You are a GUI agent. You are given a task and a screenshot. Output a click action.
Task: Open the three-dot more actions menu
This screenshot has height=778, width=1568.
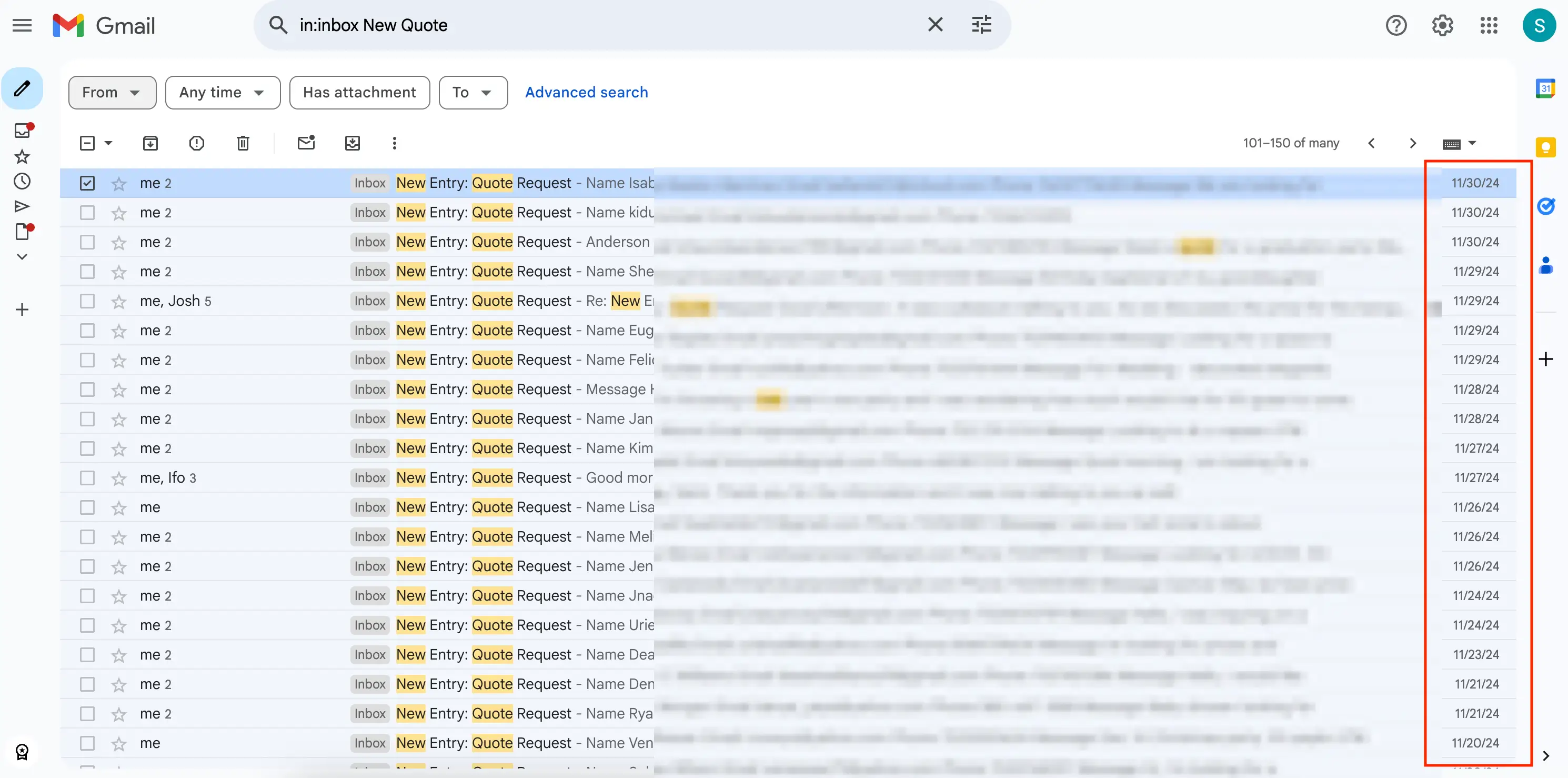point(394,143)
